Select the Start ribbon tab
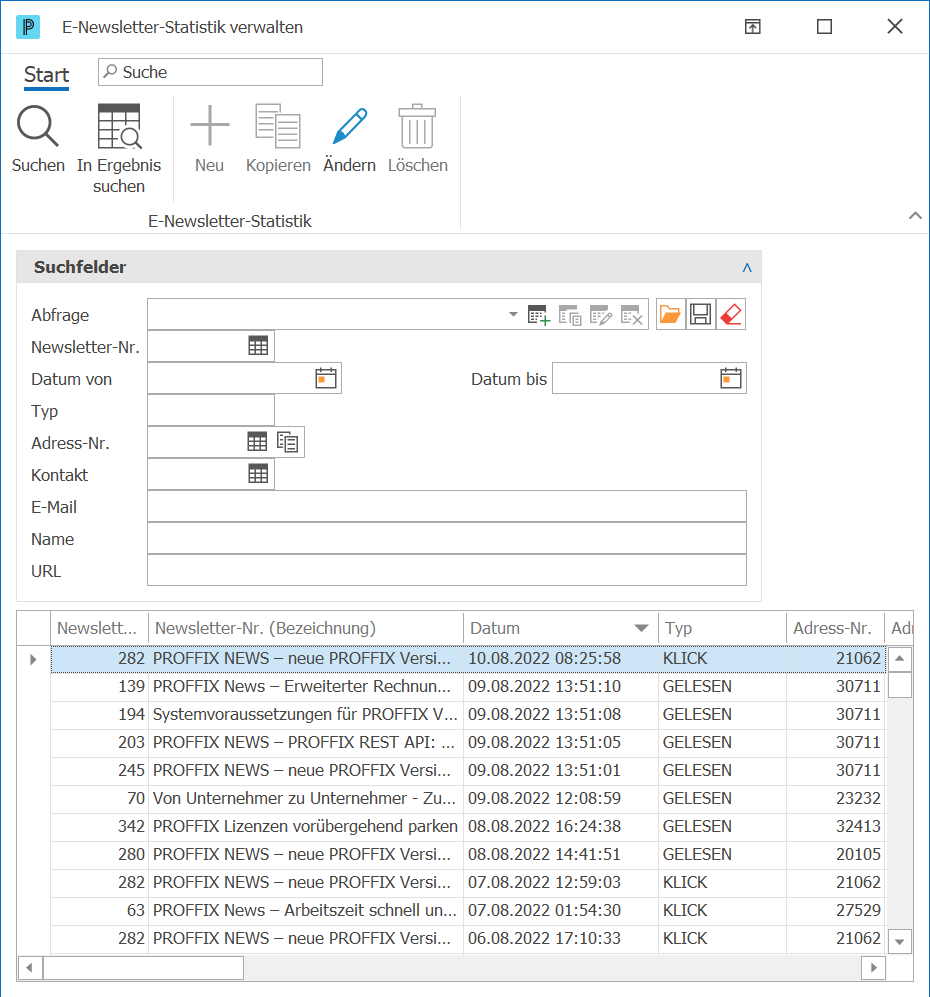 (46, 75)
